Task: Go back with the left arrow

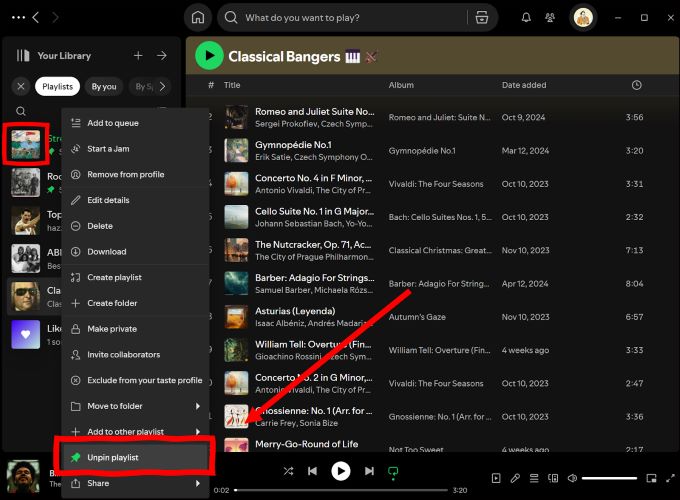Action: tap(36, 18)
